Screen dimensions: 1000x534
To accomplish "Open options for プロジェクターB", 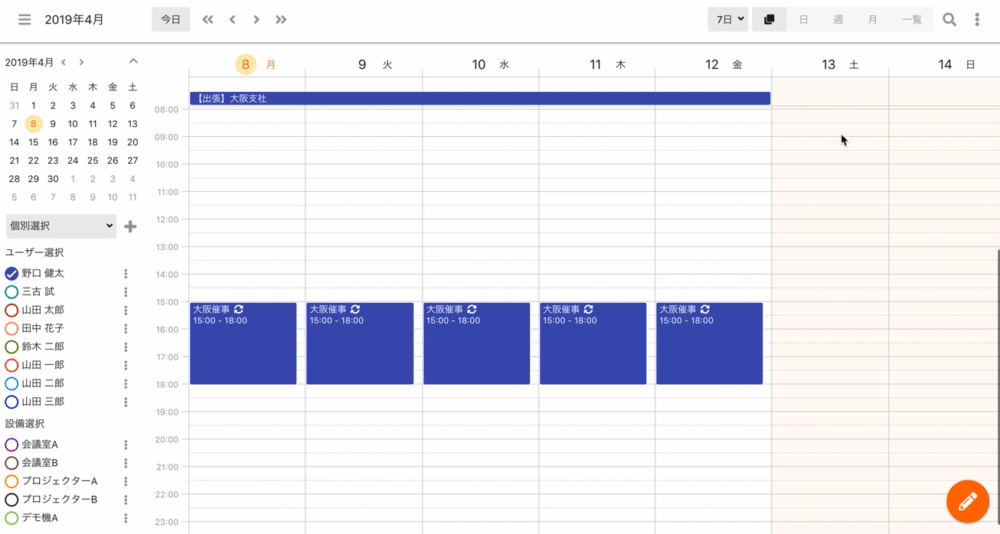I will 126,500.
